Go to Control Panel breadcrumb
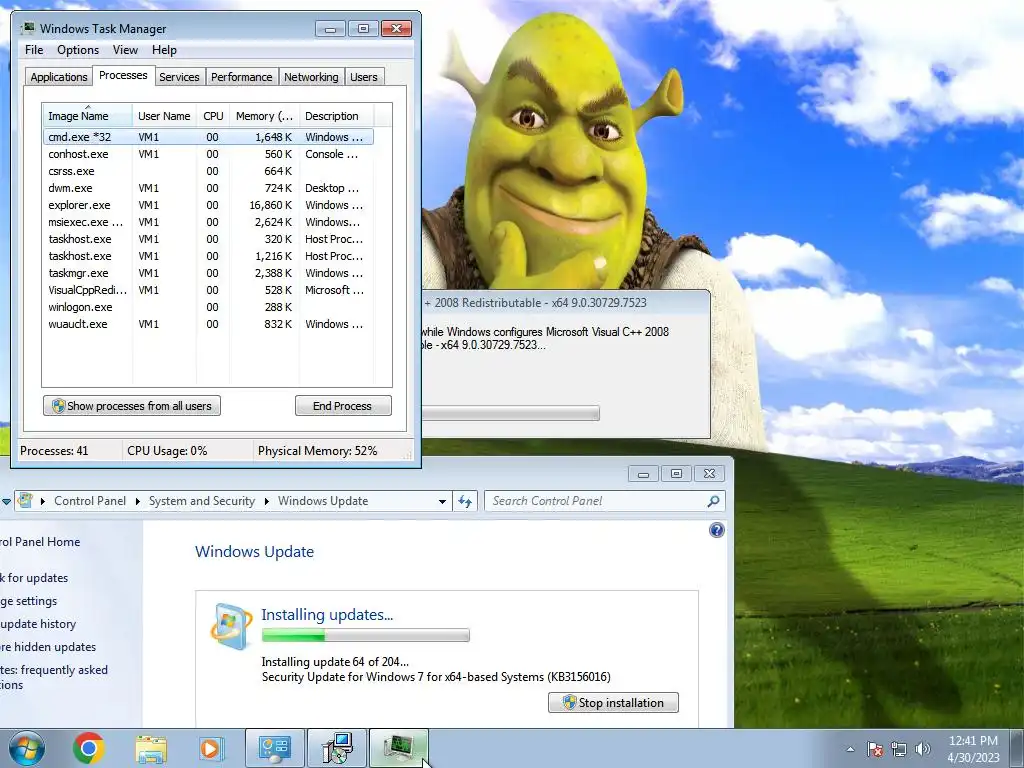The height and width of the screenshot is (768, 1024). (90, 501)
